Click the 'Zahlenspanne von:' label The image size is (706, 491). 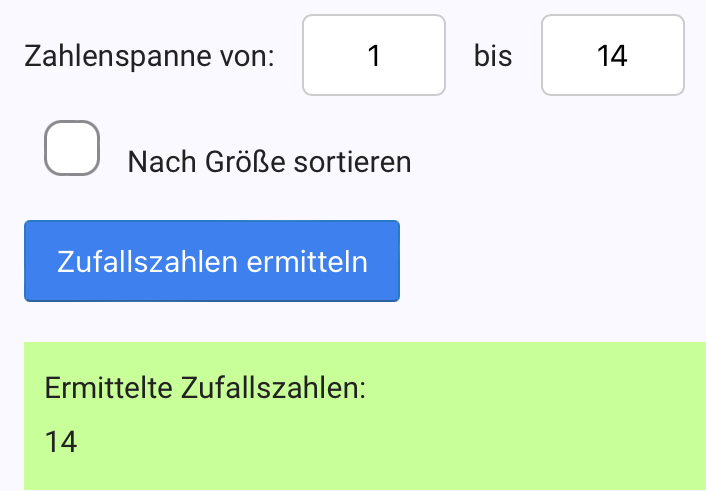(x=149, y=56)
